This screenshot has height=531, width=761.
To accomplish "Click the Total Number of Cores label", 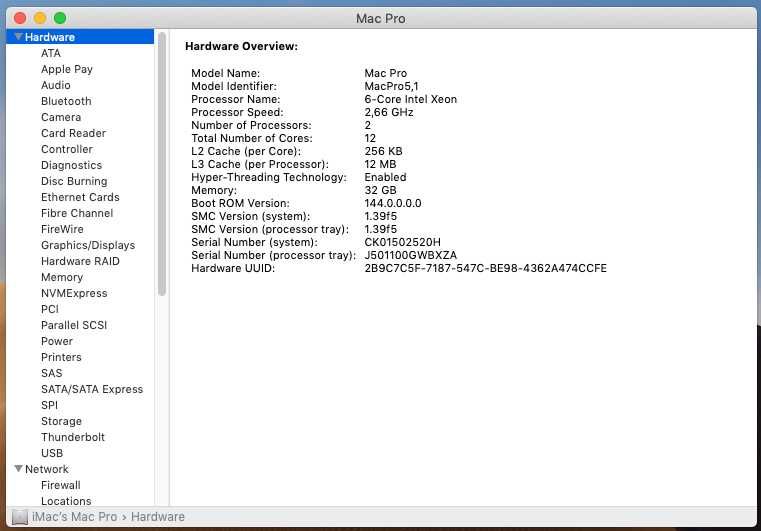I will click(x=252, y=138).
